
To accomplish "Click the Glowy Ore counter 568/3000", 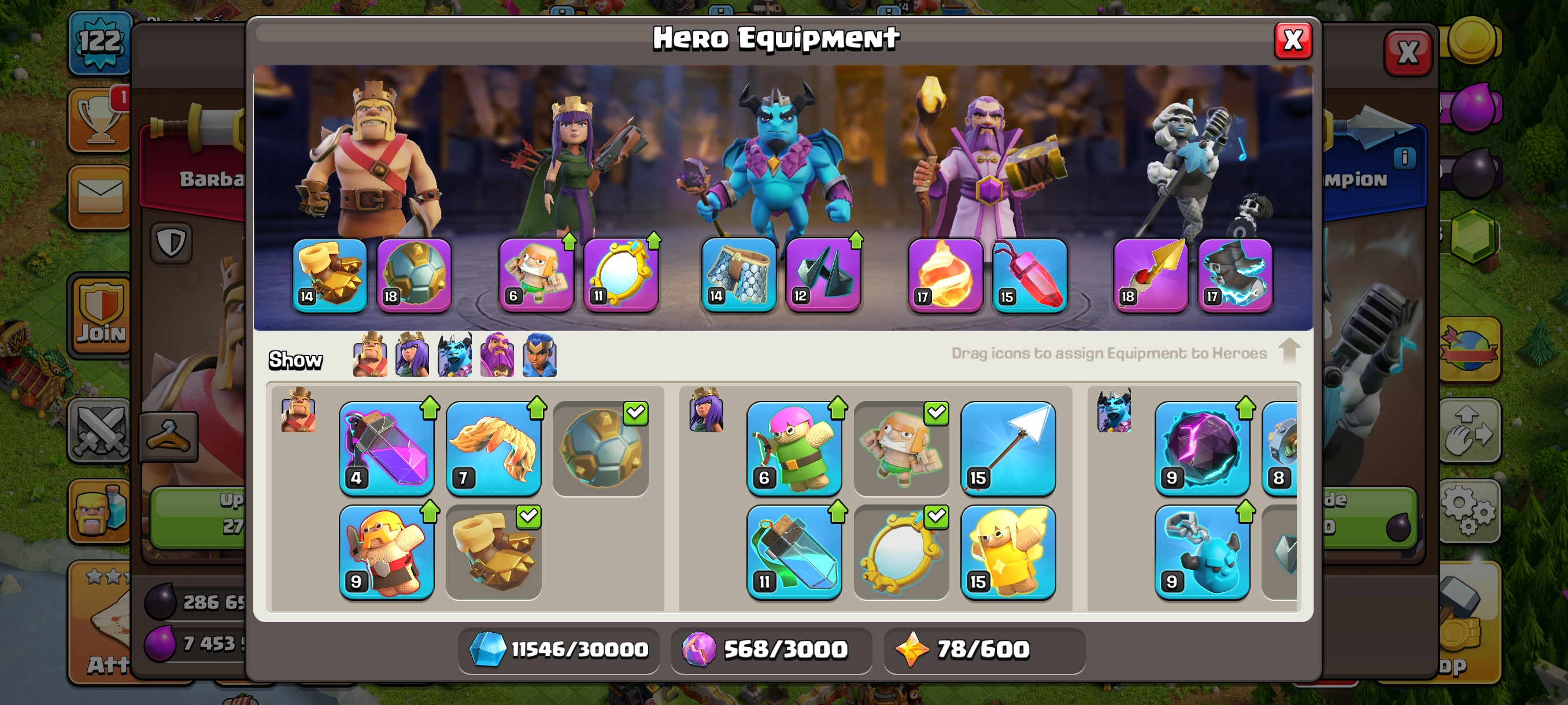I will [x=771, y=649].
